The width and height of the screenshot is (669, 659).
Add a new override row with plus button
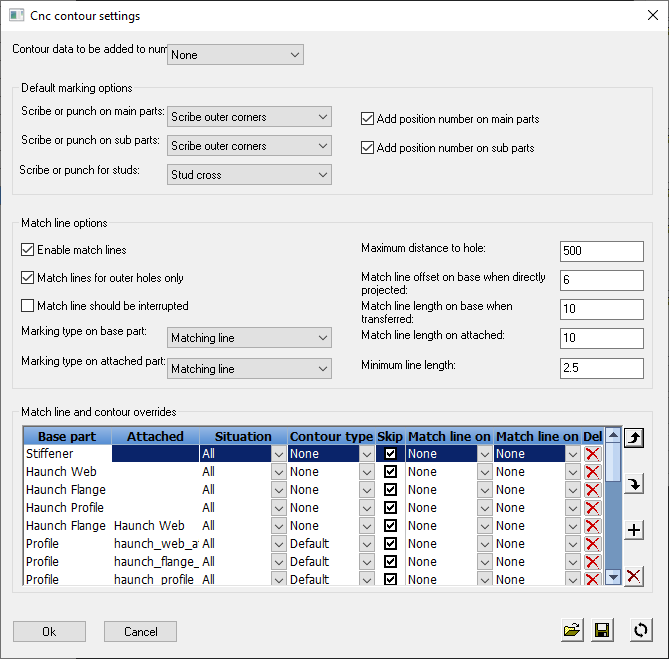[633, 530]
